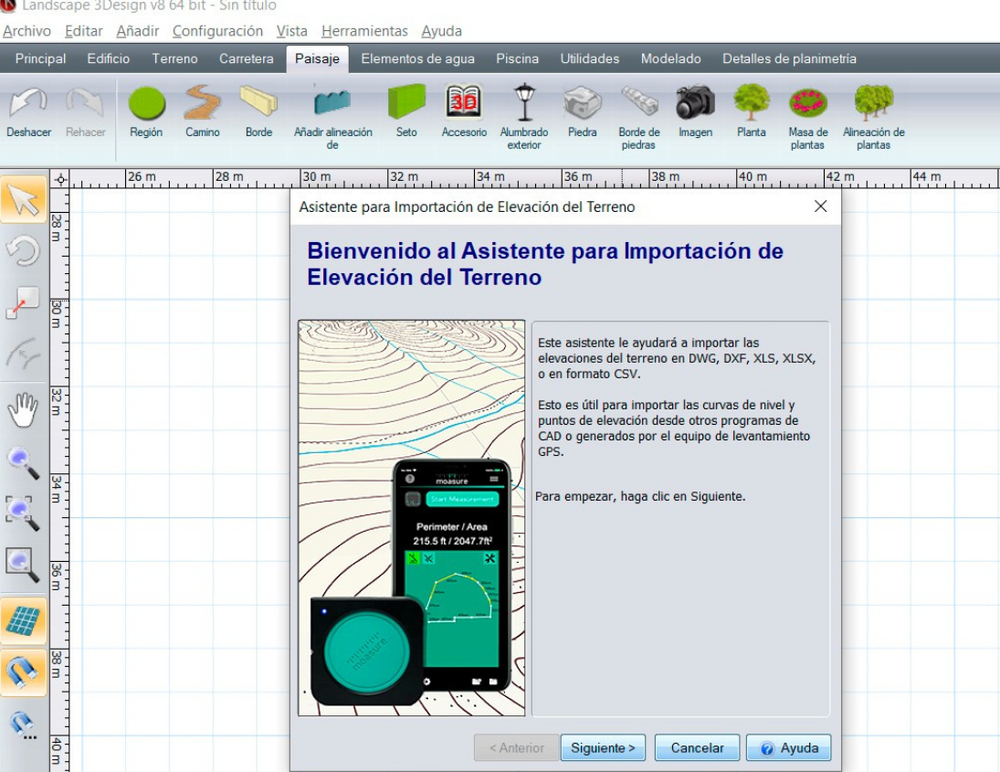This screenshot has height=772, width=1000.
Task: Open the Archivo menu
Action: coord(27,31)
